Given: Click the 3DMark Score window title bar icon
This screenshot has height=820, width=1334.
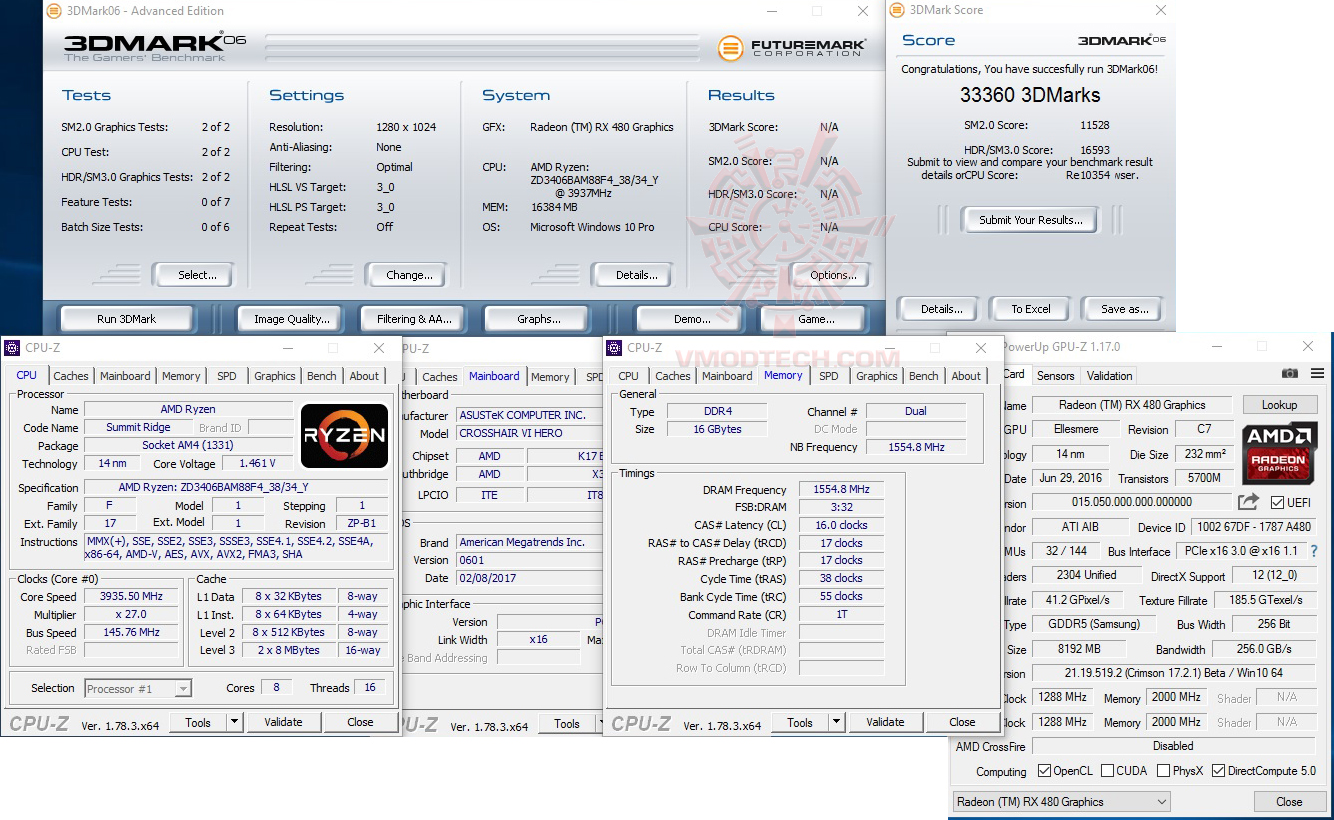Looking at the screenshot, I should 896,10.
